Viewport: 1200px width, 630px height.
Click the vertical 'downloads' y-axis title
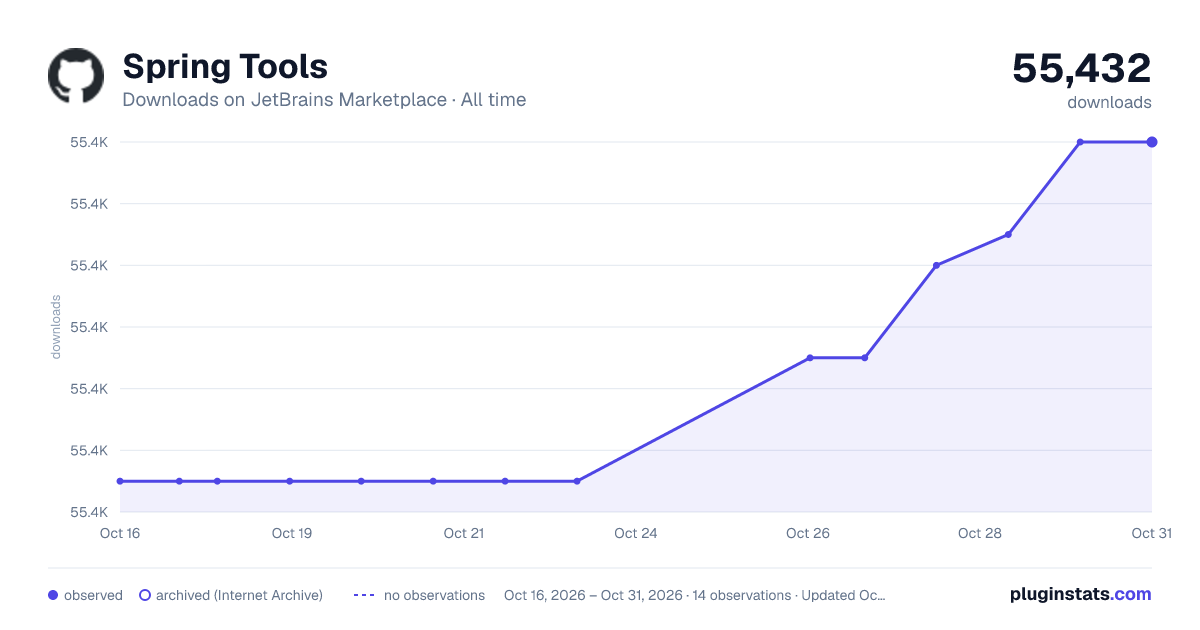click(x=56, y=327)
